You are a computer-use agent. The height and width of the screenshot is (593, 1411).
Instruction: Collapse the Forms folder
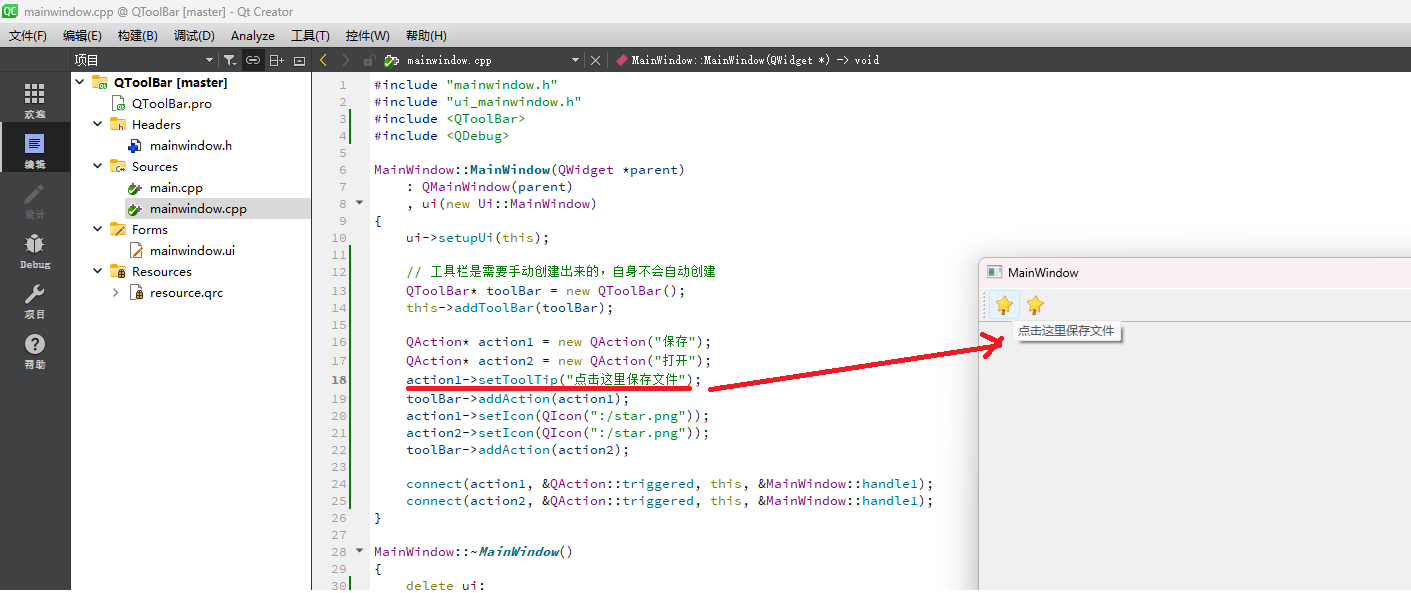pos(98,229)
